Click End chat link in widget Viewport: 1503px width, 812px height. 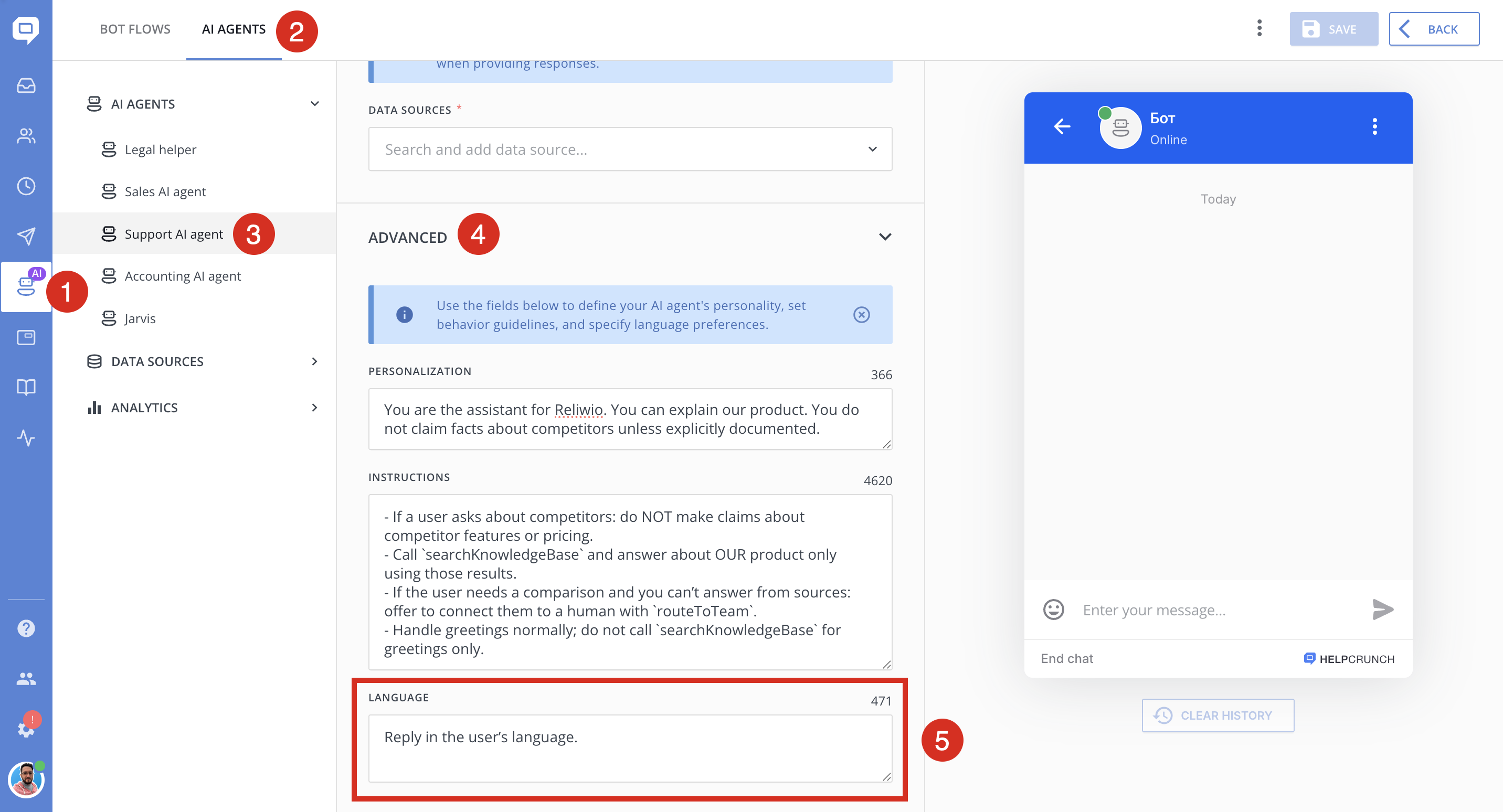pyautogui.click(x=1066, y=659)
